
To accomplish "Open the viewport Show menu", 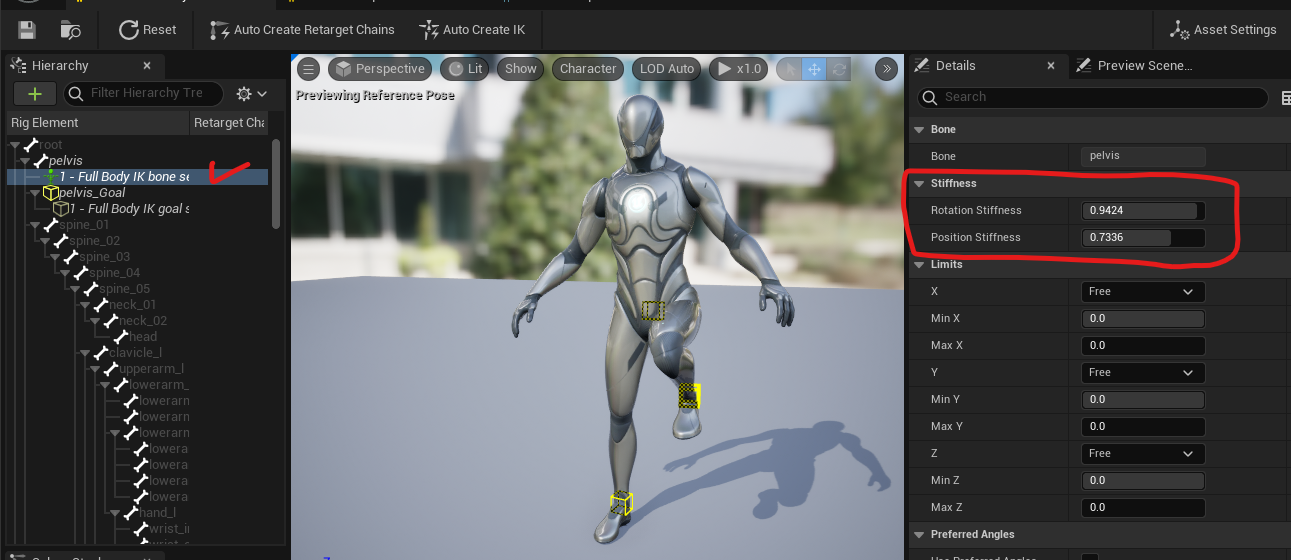I will coord(521,69).
